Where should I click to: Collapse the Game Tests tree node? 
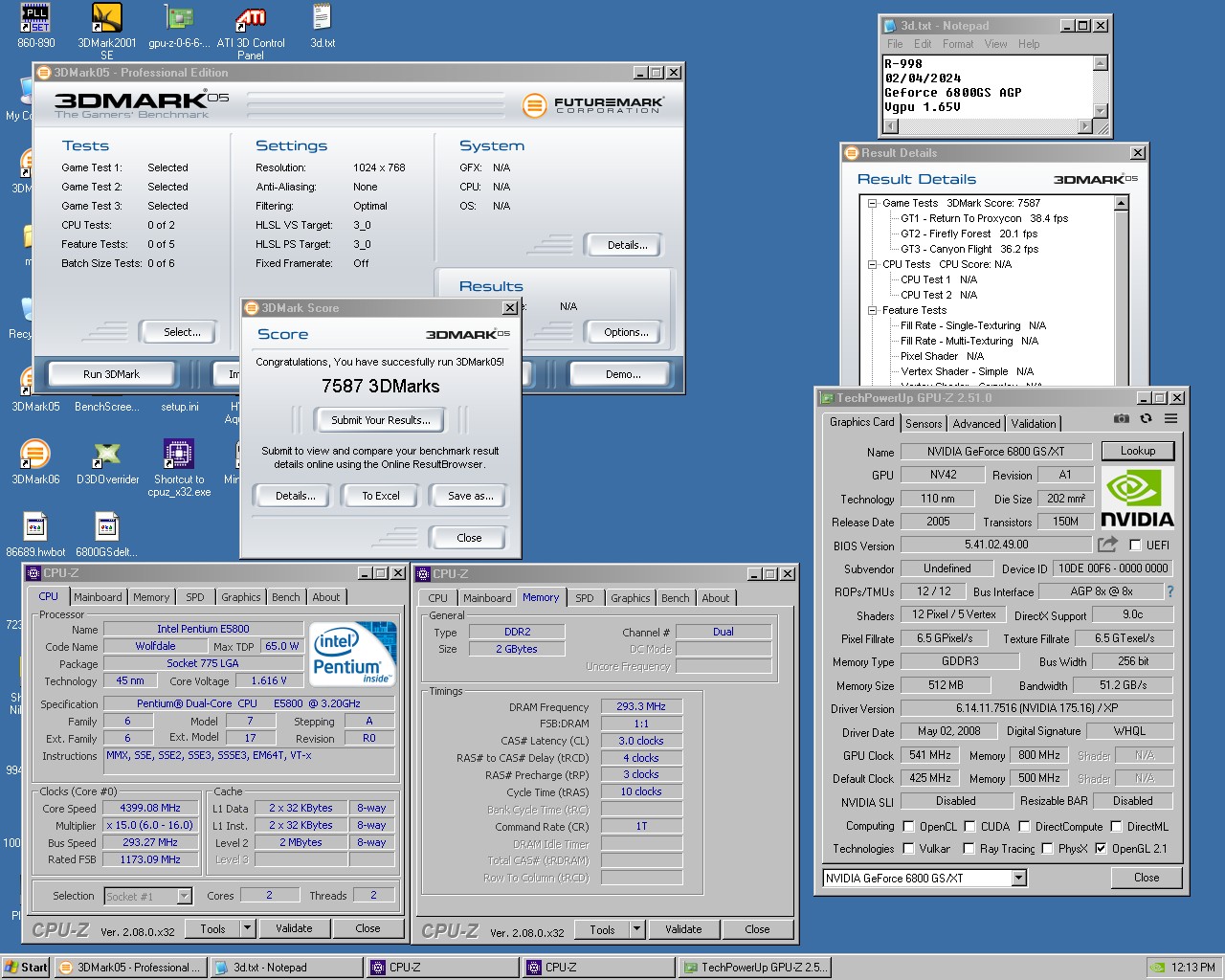point(872,203)
